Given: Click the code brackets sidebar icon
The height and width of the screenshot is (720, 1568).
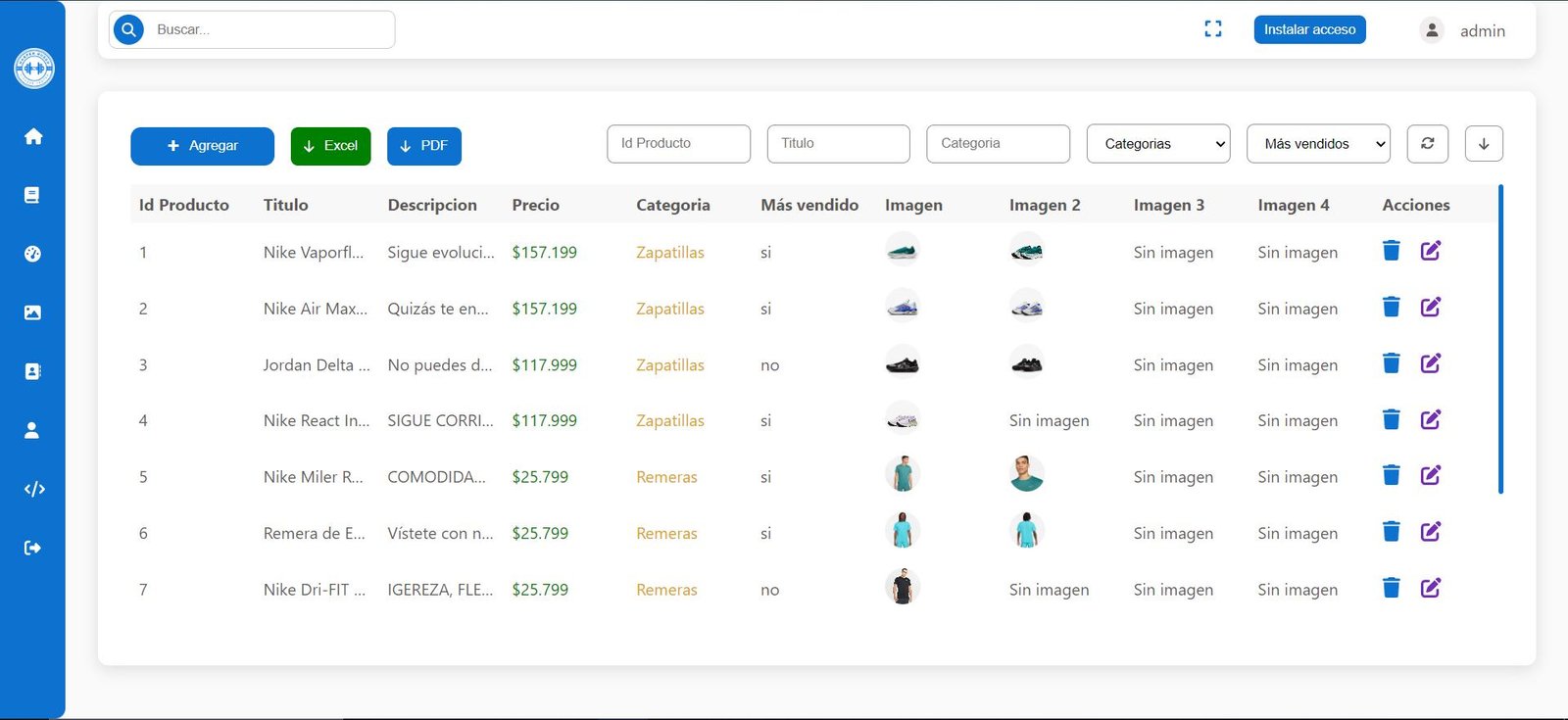Looking at the screenshot, I should (33, 489).
